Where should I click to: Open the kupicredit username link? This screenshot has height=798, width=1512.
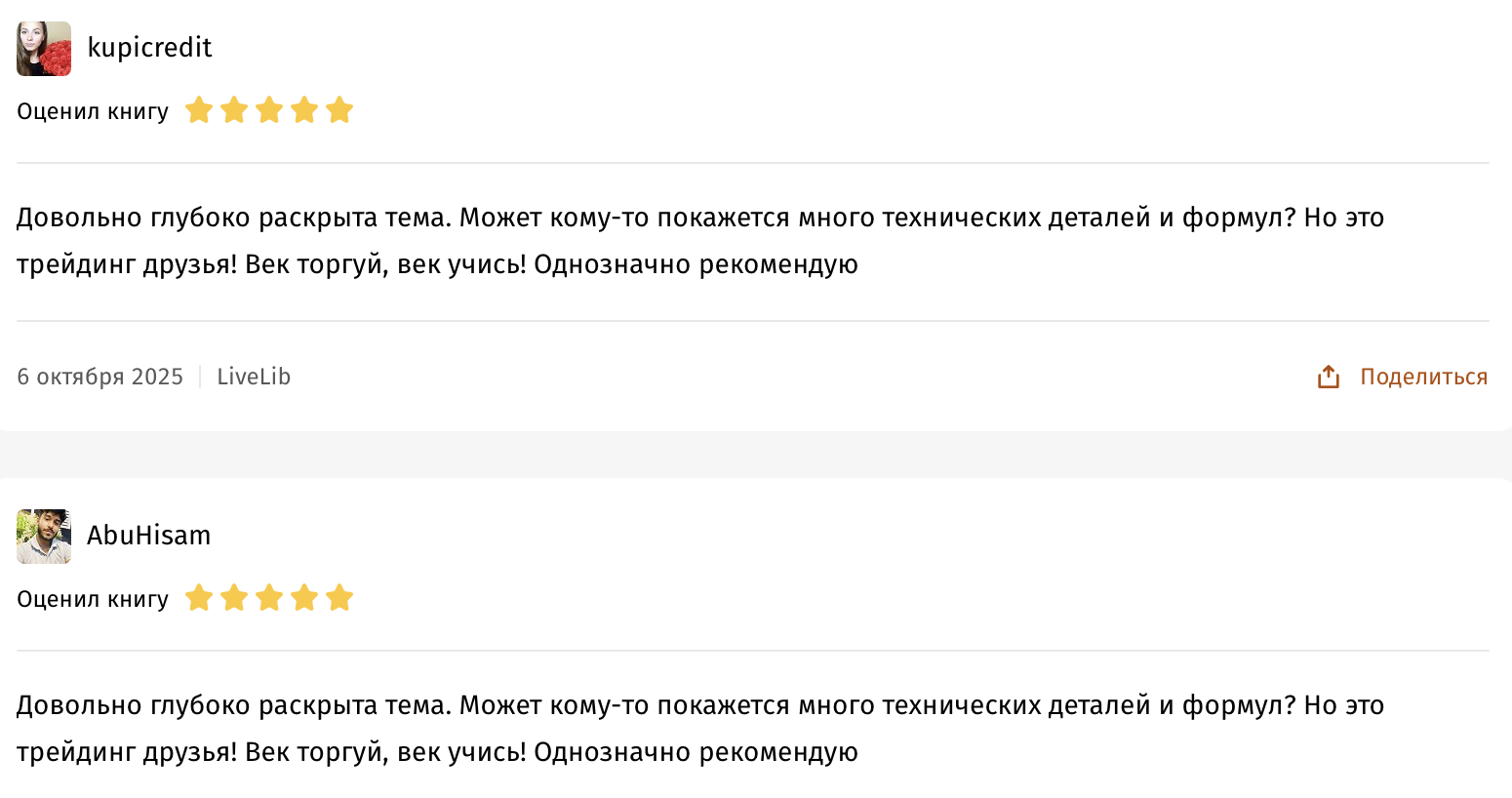(x=149, y=48)
